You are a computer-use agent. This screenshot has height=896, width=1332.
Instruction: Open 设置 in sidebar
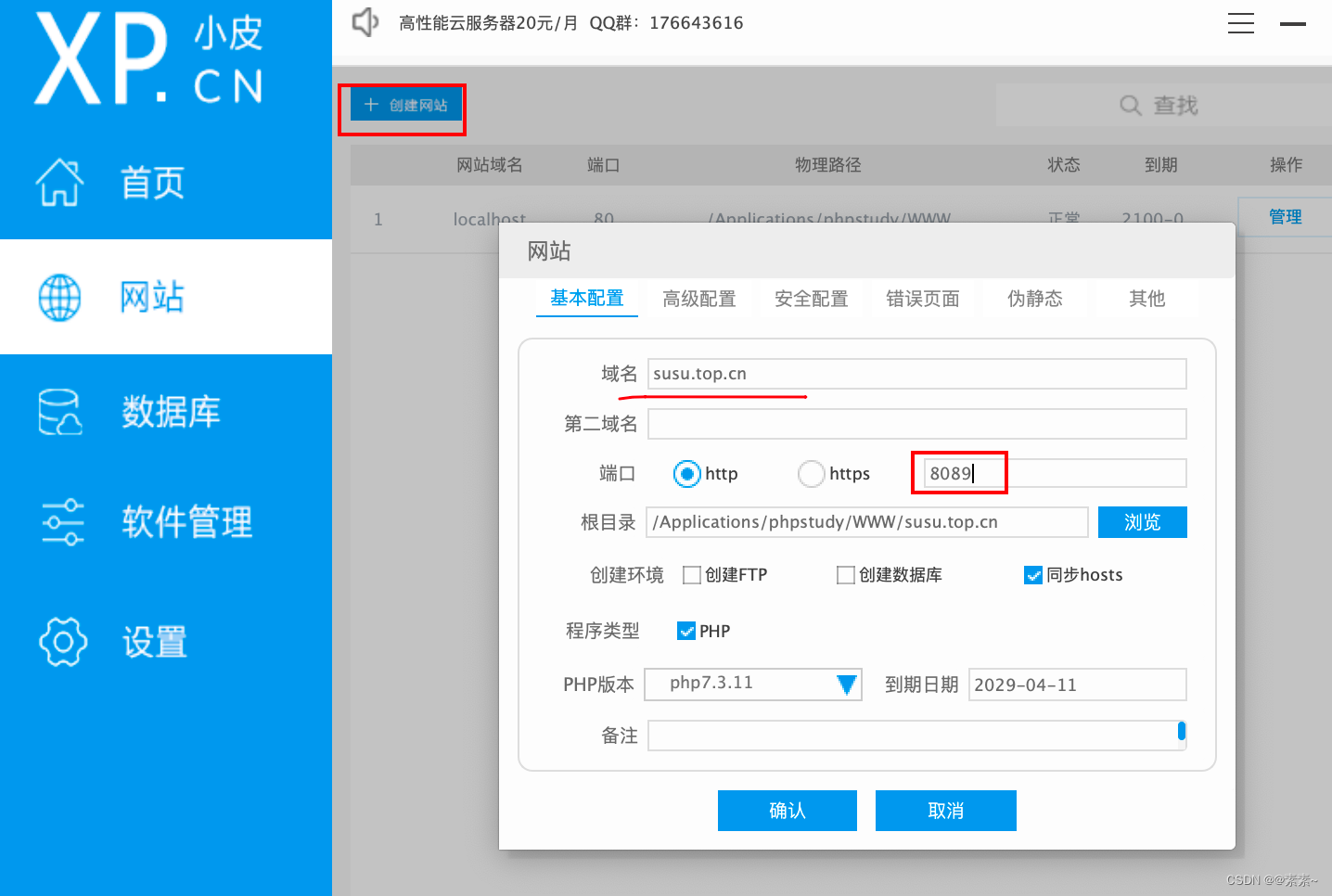[155, 642]
